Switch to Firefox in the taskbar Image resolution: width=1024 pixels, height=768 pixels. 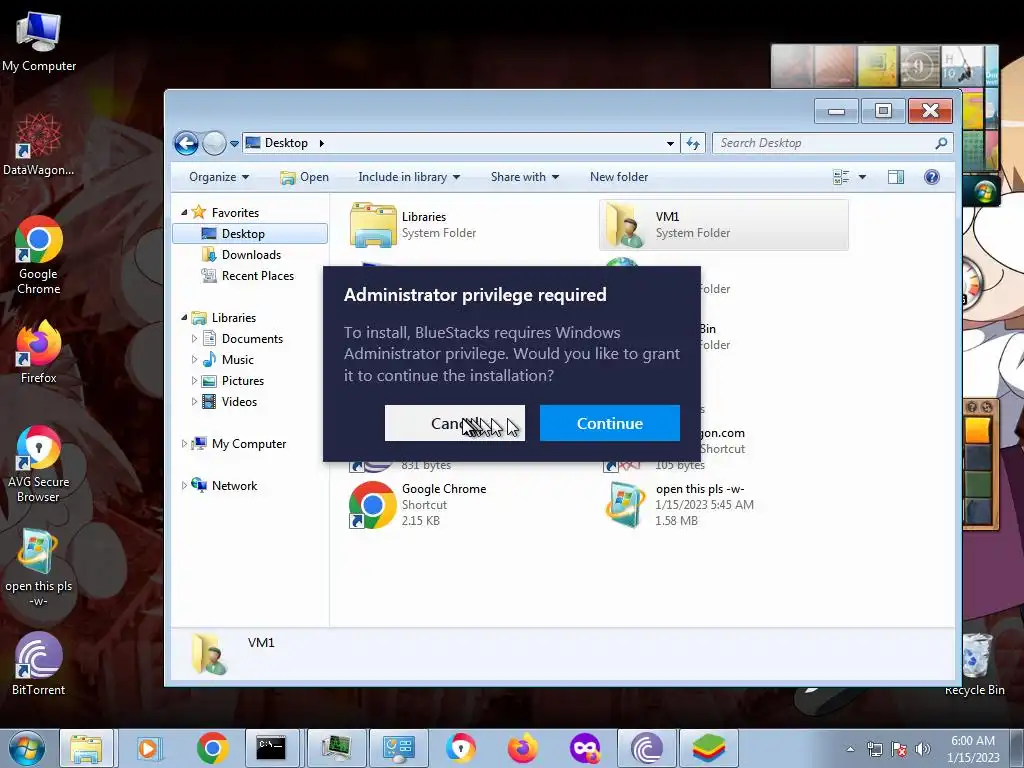(522, 748)
